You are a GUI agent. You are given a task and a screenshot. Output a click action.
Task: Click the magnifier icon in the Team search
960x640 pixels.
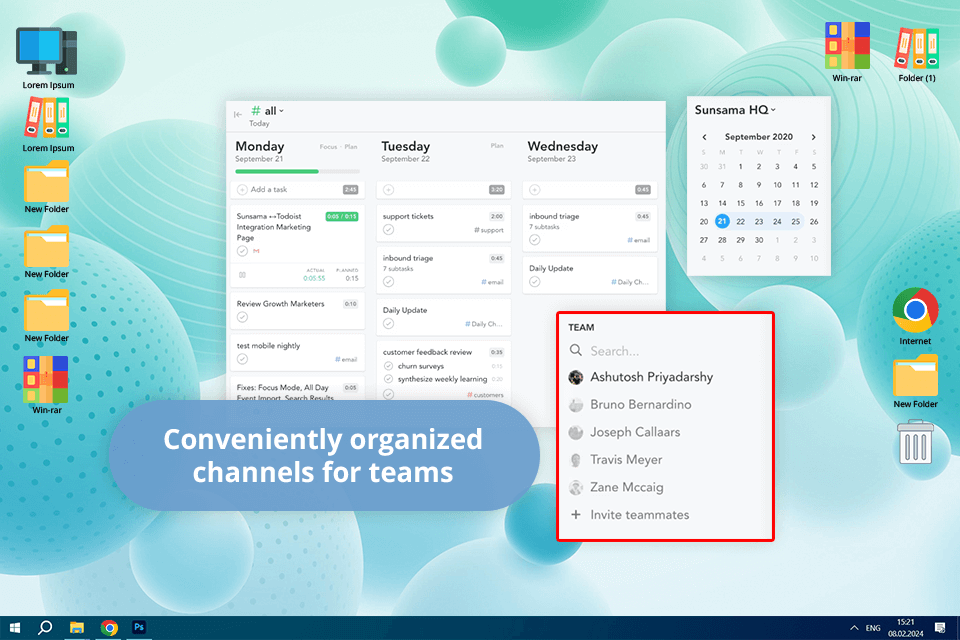(x=576, y=350)
